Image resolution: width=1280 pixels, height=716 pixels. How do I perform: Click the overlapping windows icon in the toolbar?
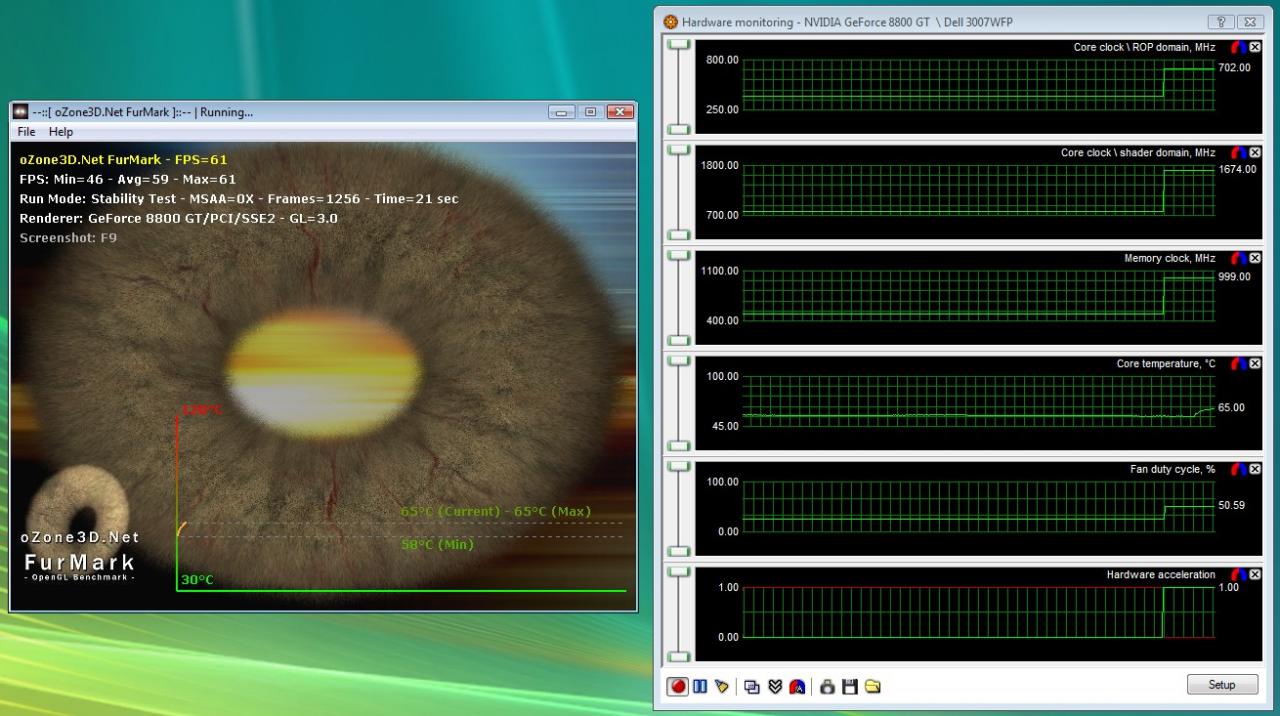pyautogui.click(x=753, y=686)
